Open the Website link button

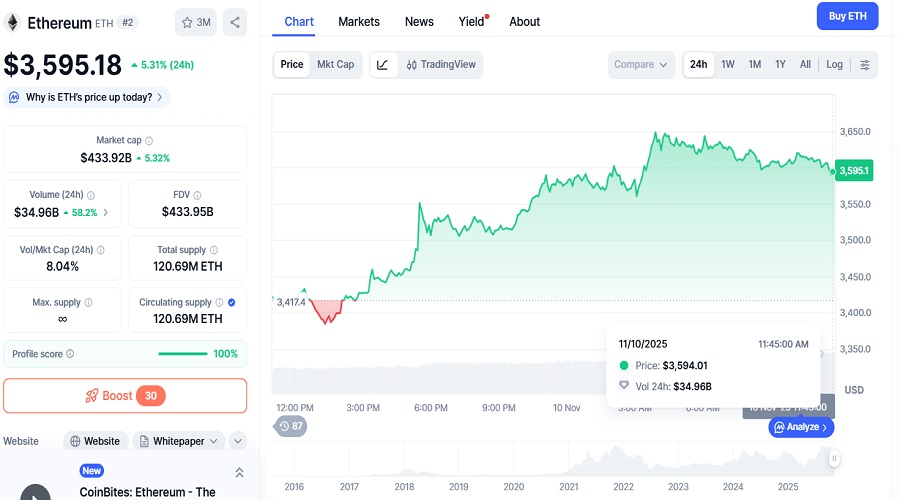95,441
